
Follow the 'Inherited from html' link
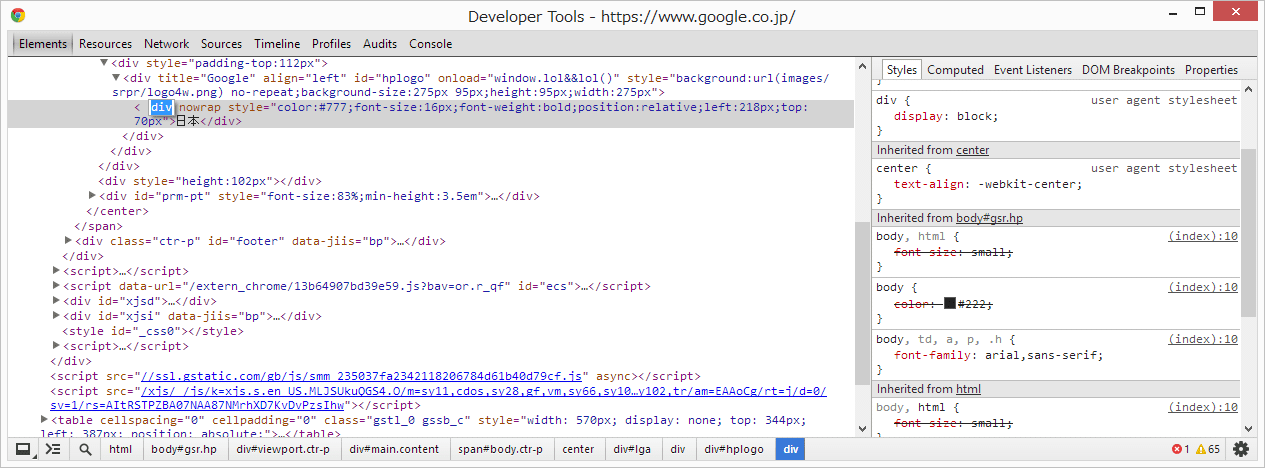968,389
